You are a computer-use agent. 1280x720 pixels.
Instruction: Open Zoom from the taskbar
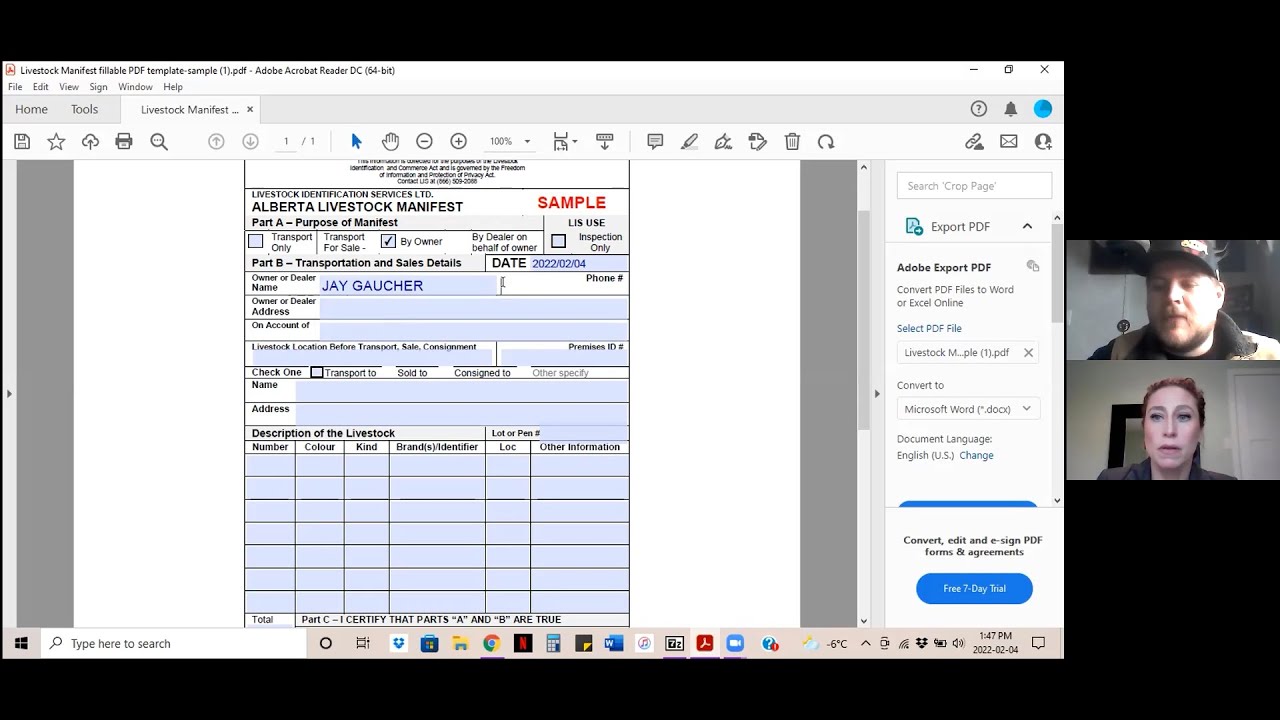[735, 644]
